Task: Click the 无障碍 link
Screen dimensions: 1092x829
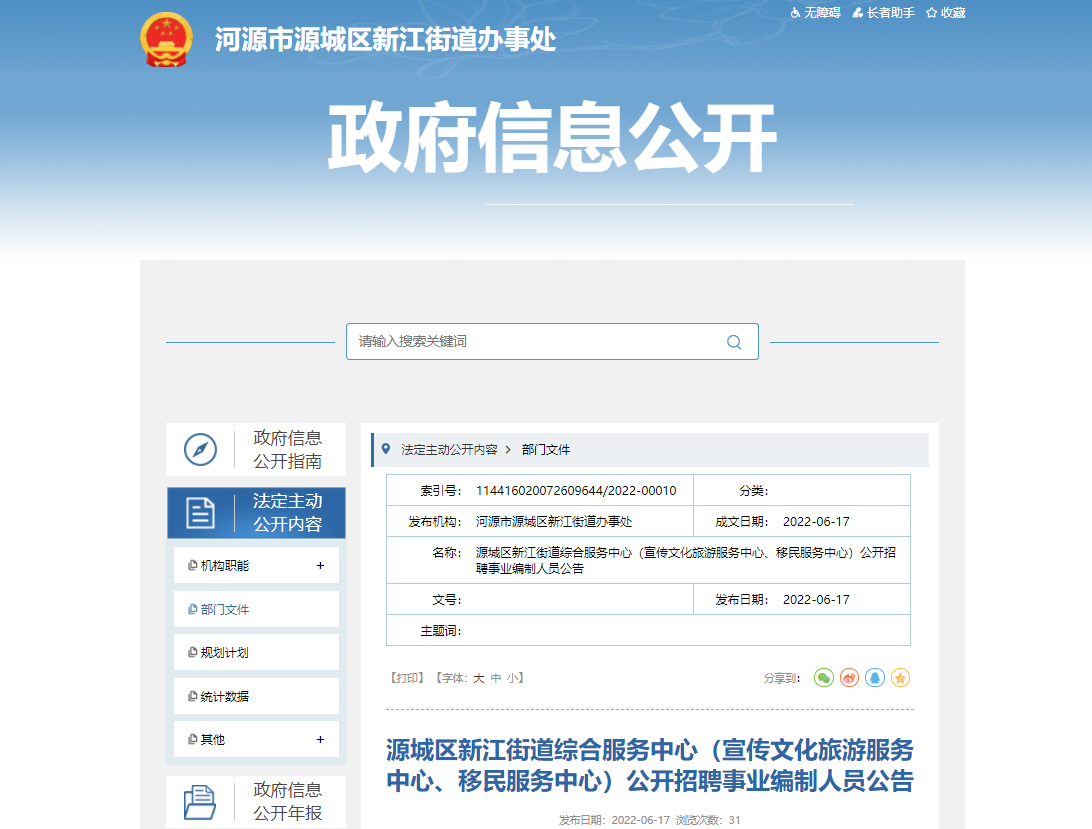Action: (822, 13)
